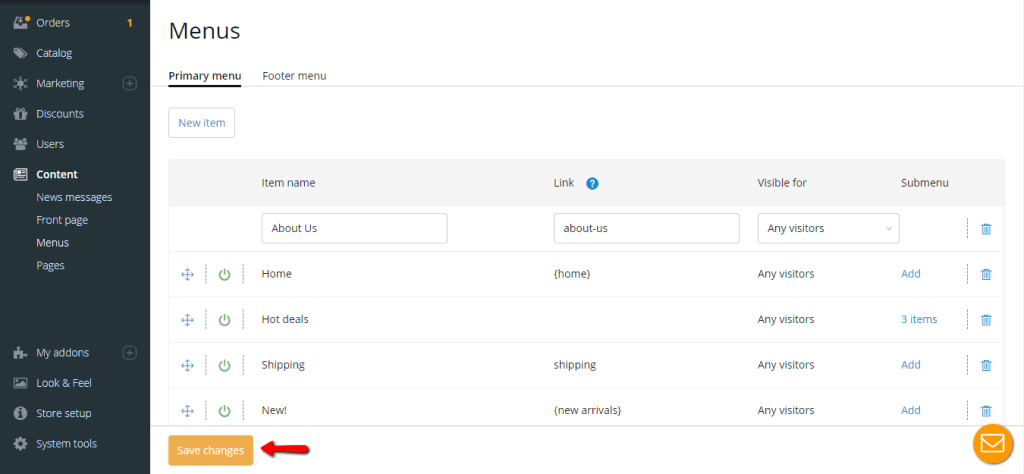Click the help icon next to Link column
This screenshot has height=474, width=1024.
point(592,183)
